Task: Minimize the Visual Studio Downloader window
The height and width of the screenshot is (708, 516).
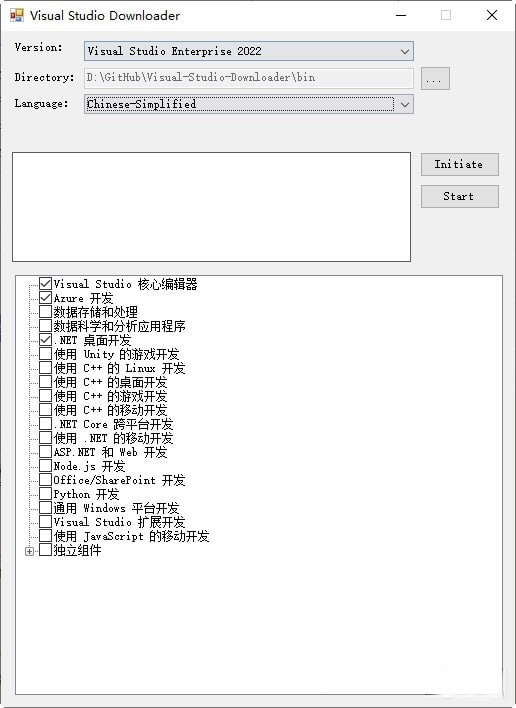Action: pos(401,15)
